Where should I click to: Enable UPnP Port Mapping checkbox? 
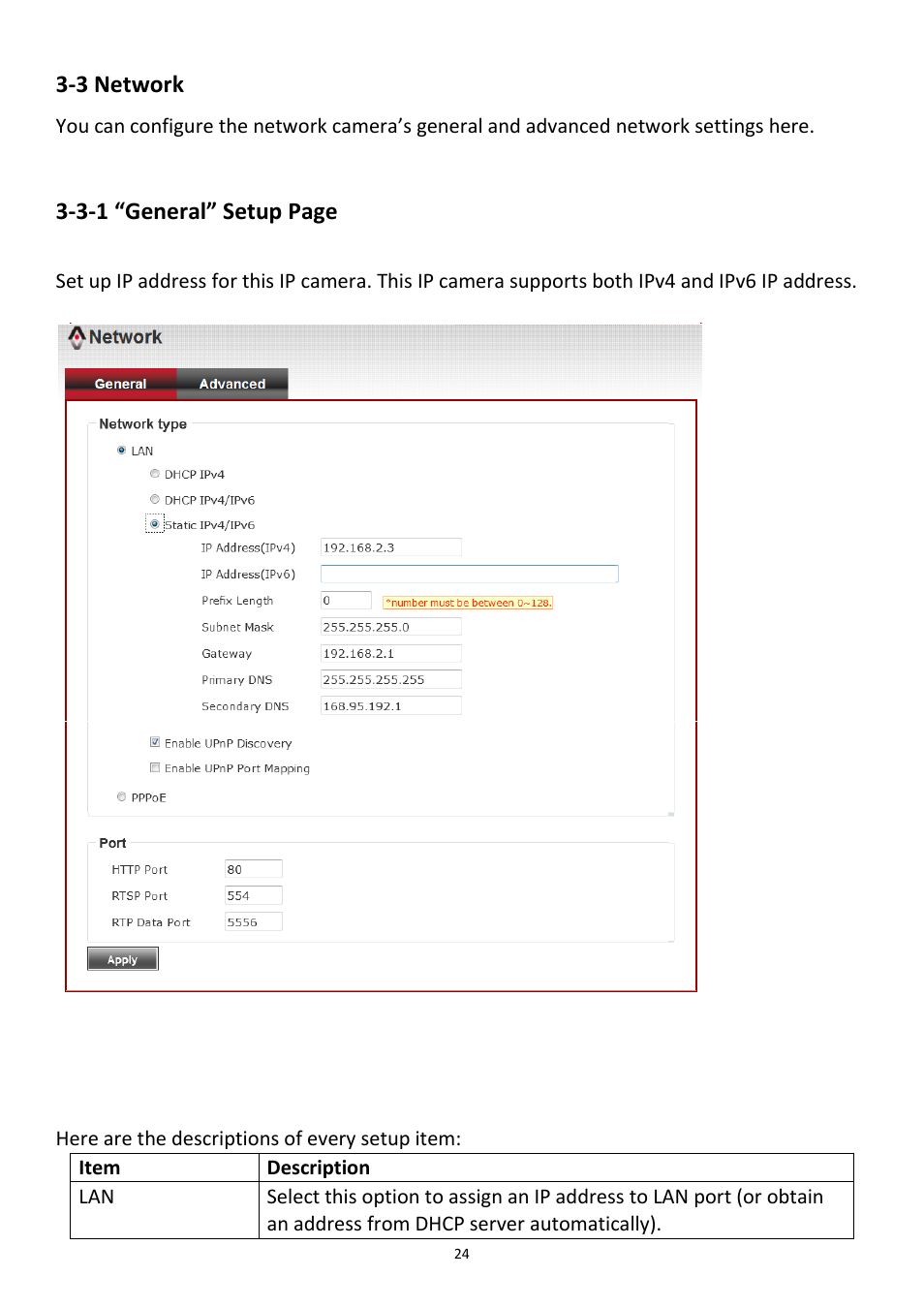(x=155, y=767)
